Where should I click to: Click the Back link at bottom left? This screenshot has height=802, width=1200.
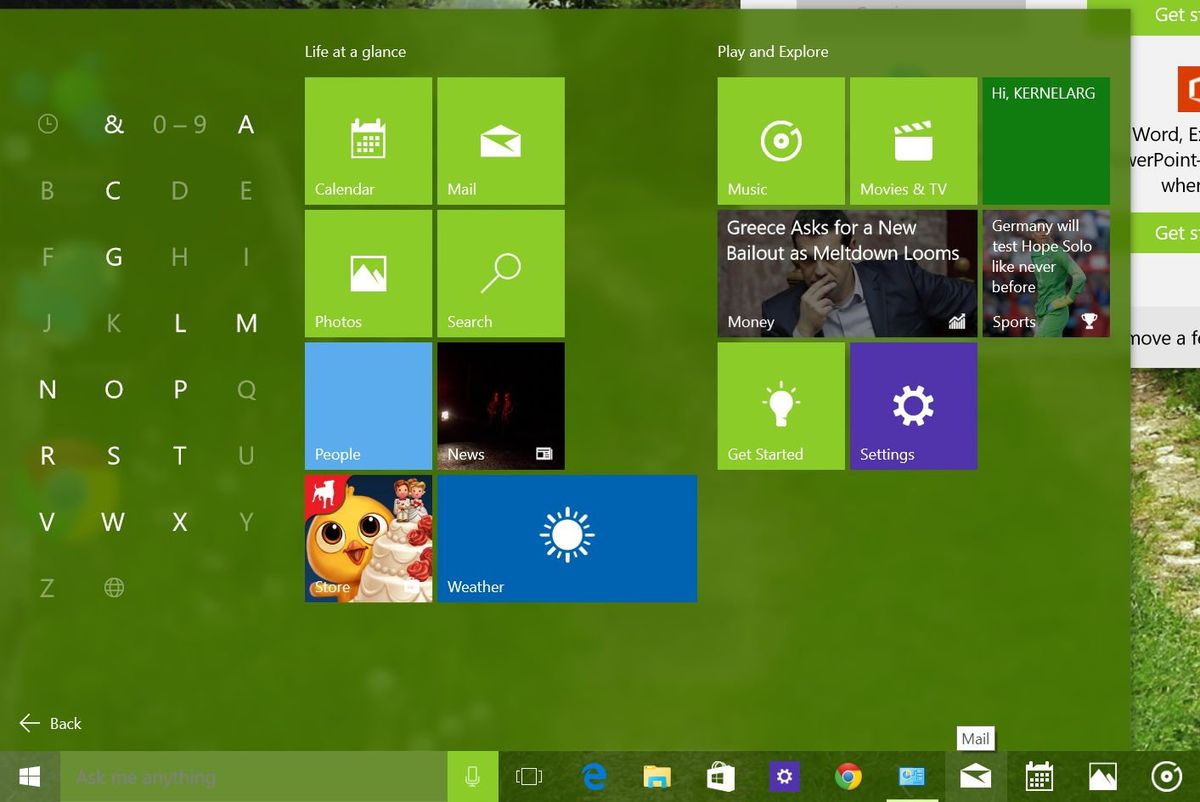click(50, 723)
